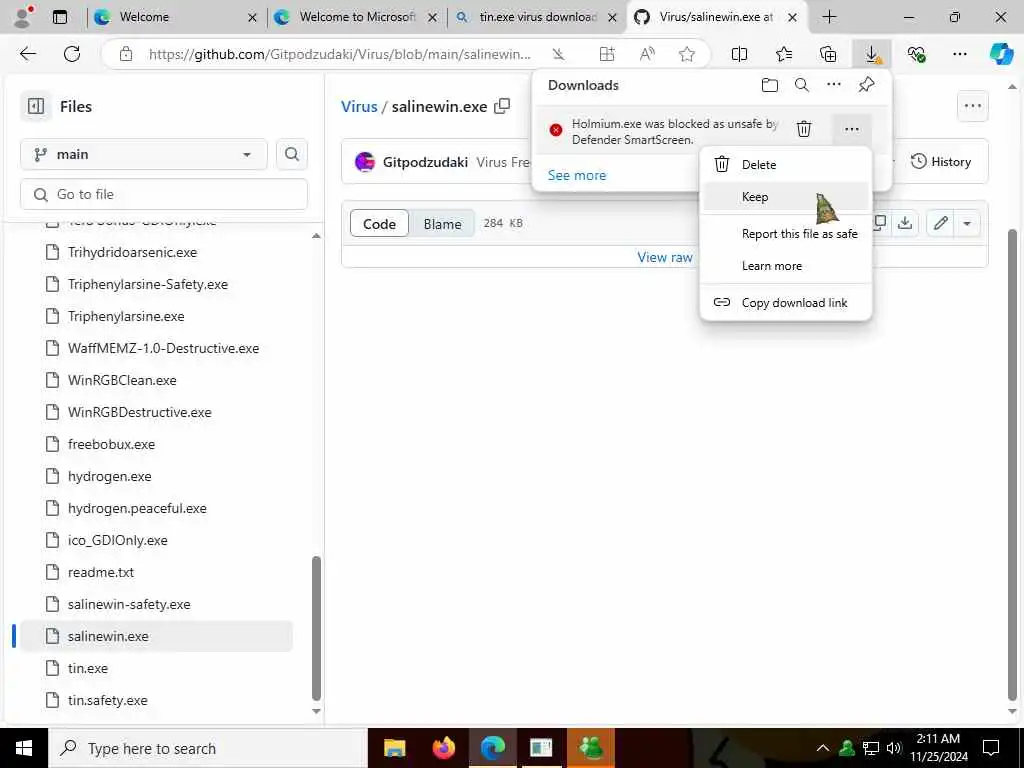
Task: Open more options in Downloads panel header
Action: [834, 85]
